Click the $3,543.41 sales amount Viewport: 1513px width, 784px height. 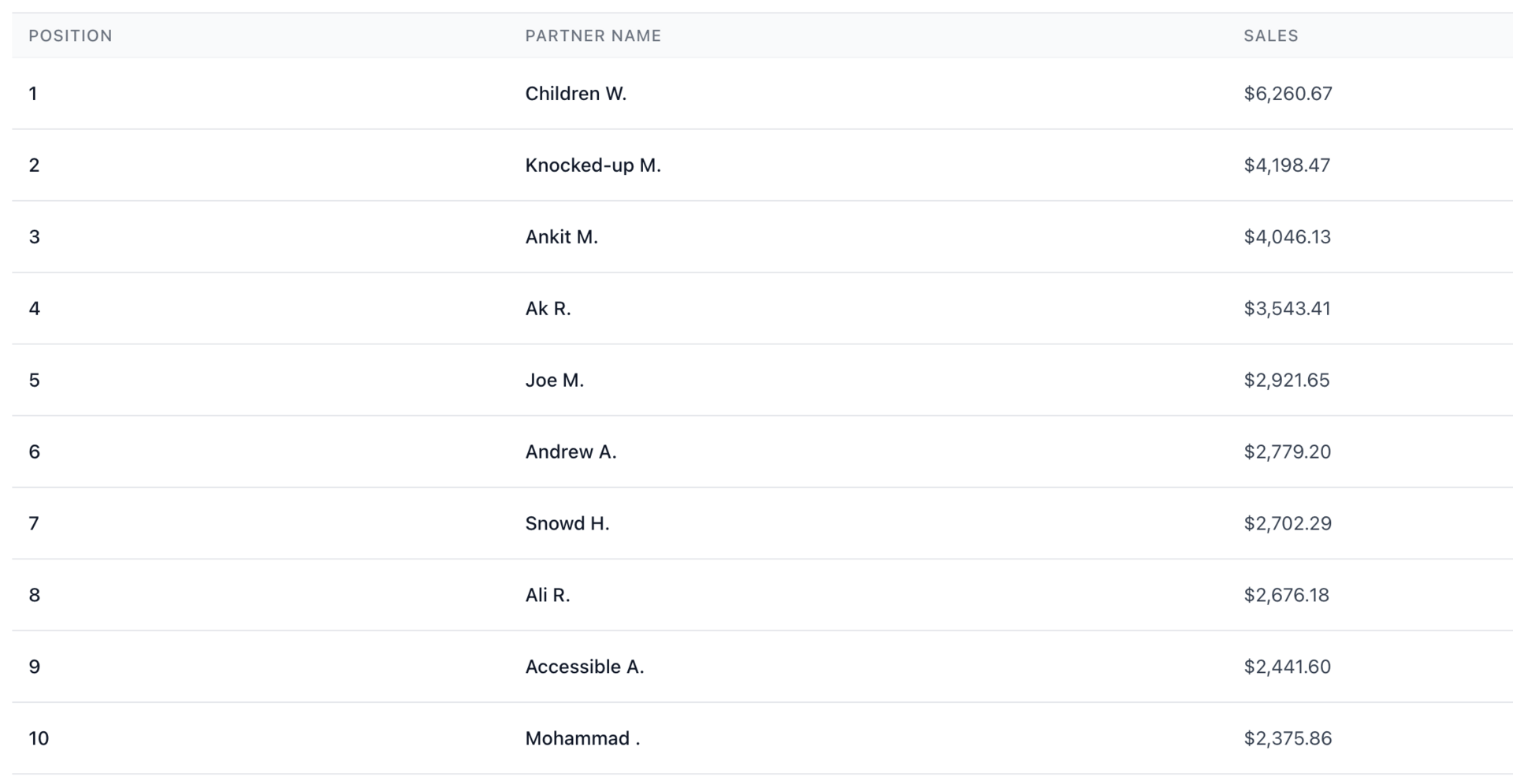tap(1287, 309)
